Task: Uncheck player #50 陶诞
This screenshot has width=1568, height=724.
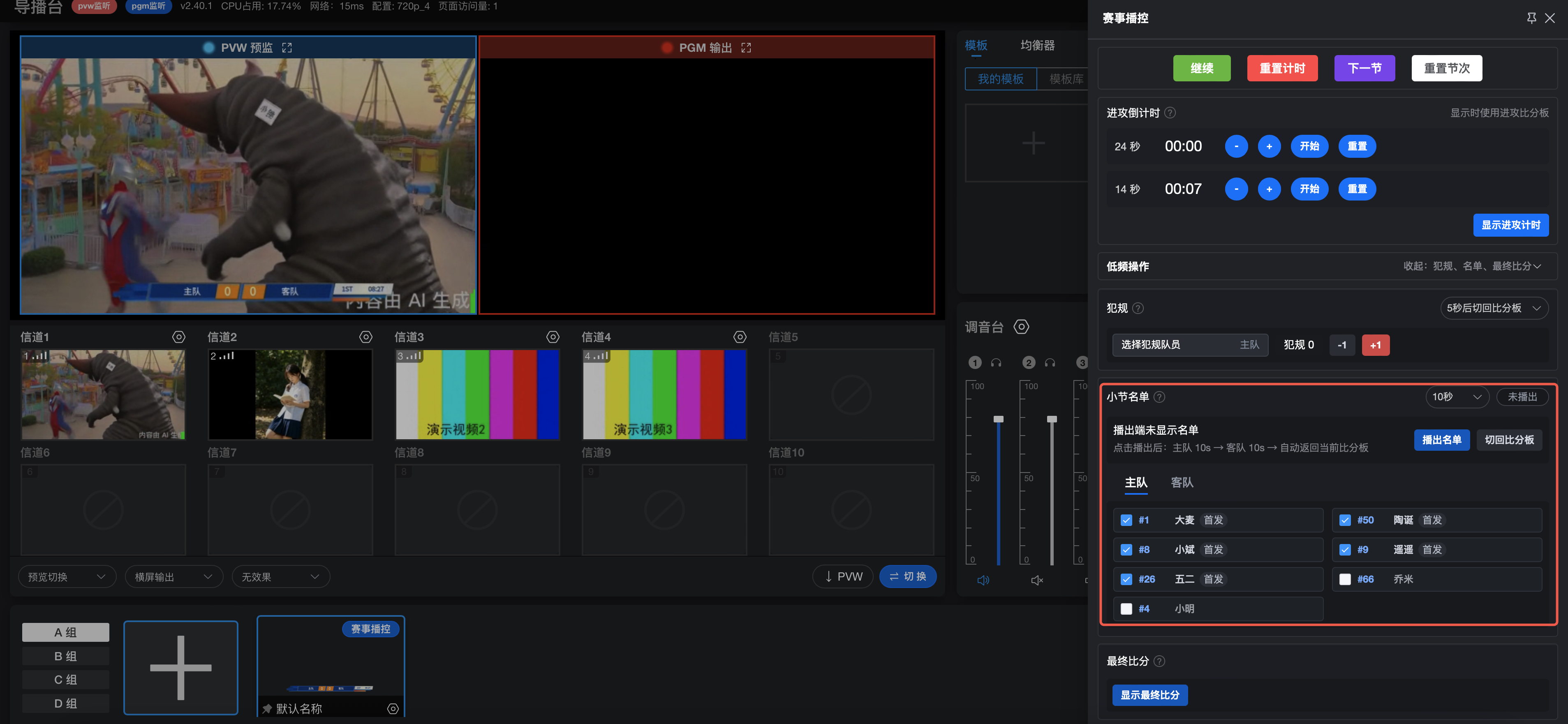Action: pos(1345,520)
